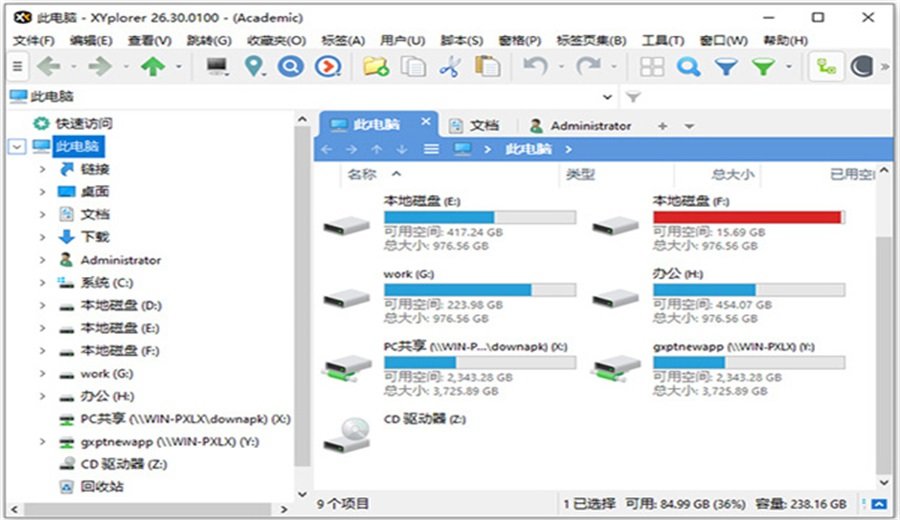This screenshot has width=900, height=520.
Task: Click the breadcrumb bar back arrow
Action: 327,149
